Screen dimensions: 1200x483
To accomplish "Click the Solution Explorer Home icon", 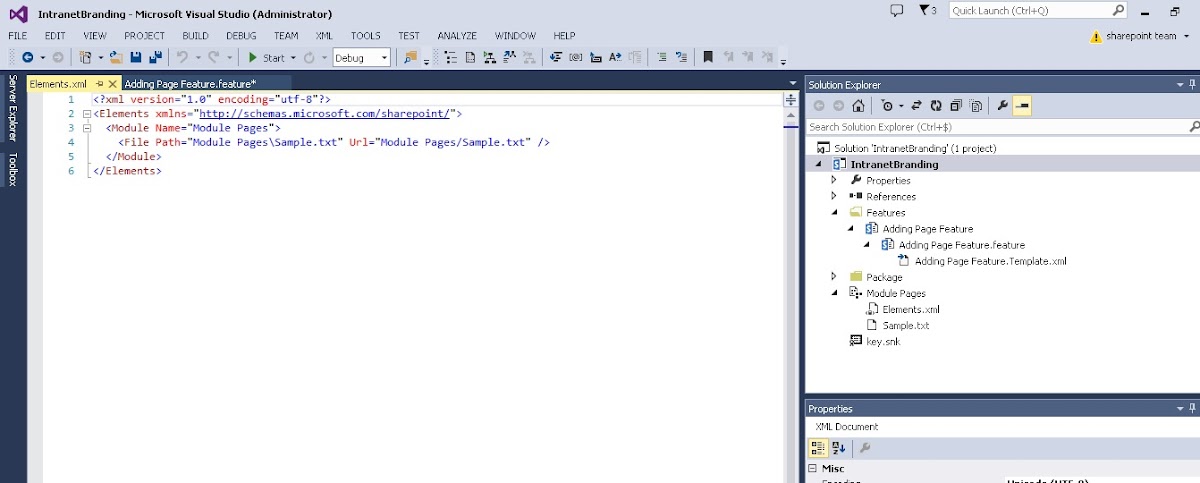I will pos(858,105).
